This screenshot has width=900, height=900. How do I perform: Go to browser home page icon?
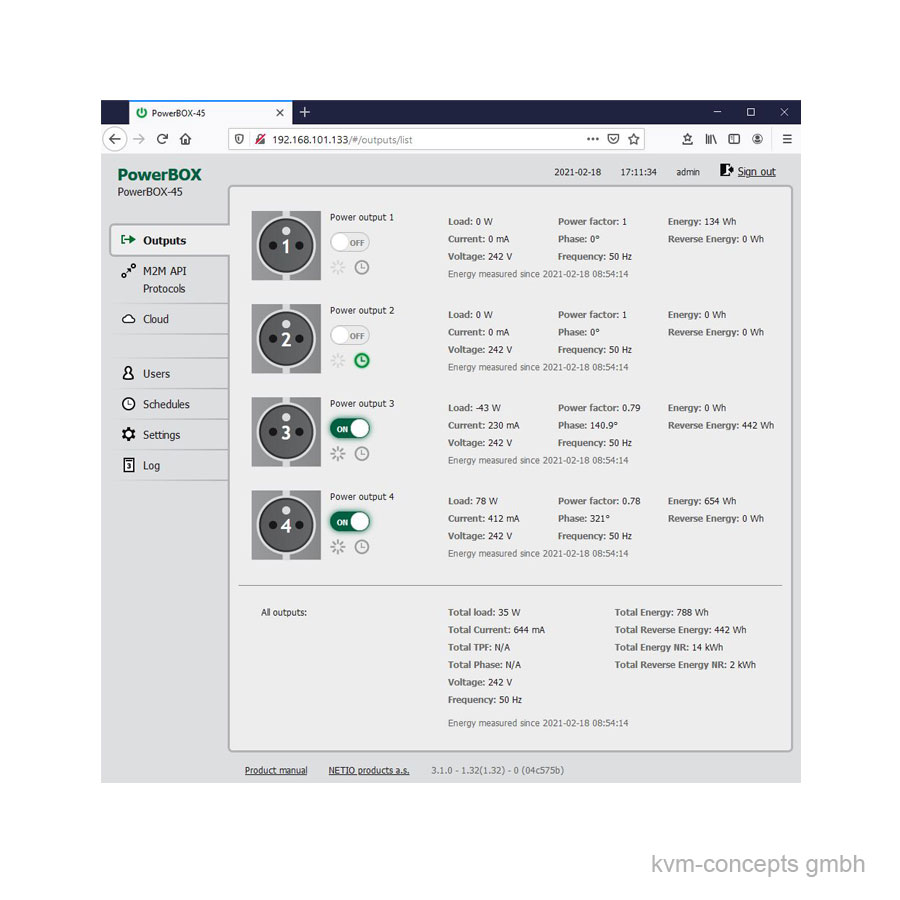pos(185,140)
